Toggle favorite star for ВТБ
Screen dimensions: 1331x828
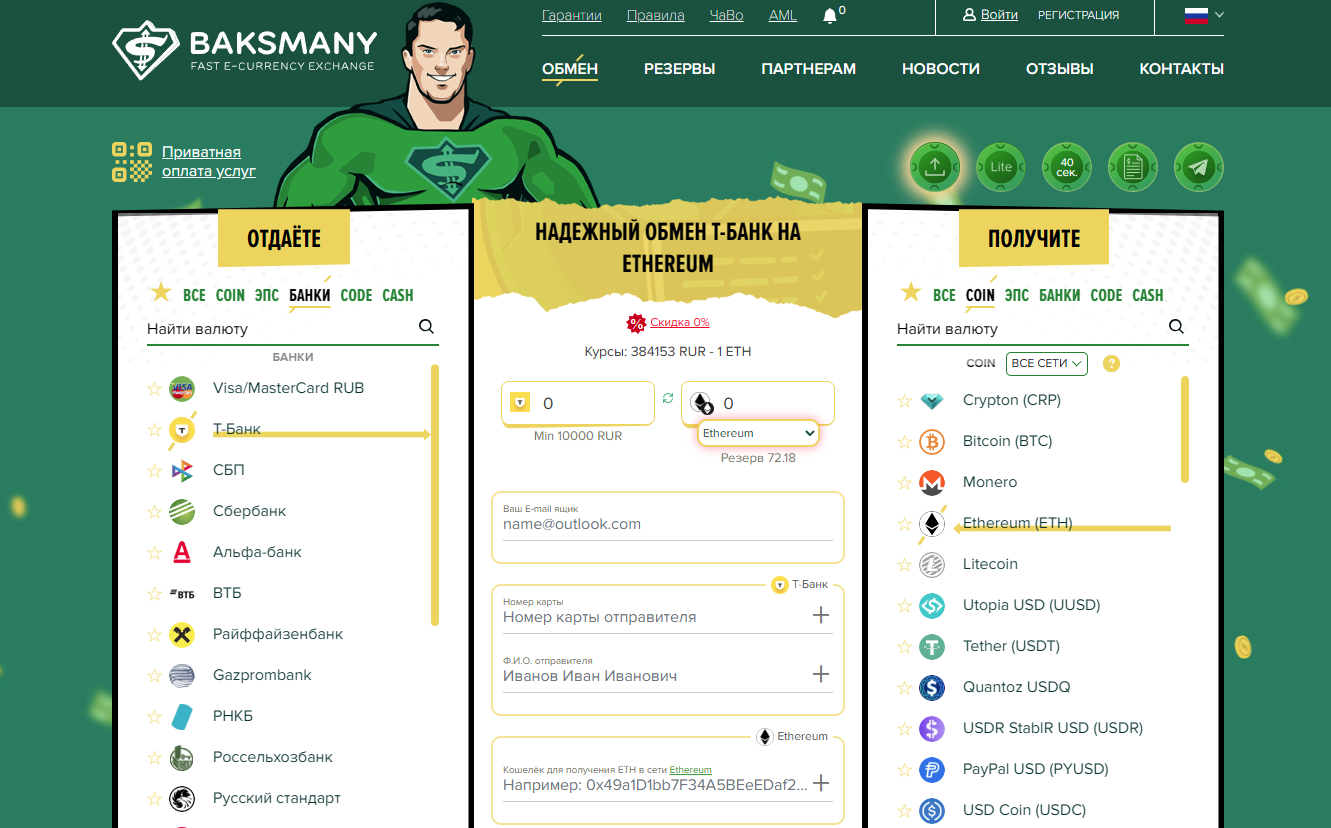click(154, 593)
